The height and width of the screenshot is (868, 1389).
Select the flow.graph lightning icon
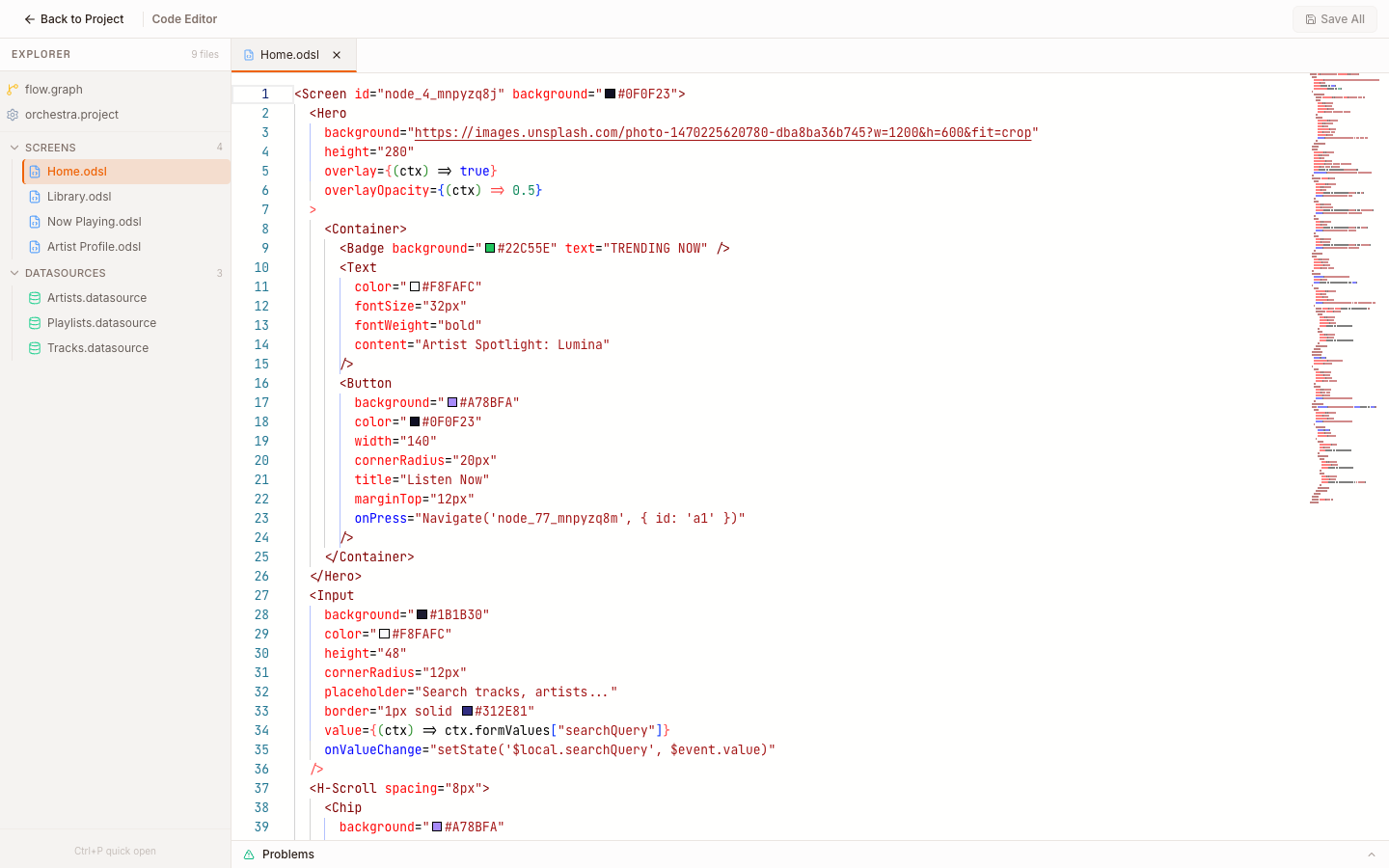pyautogui.click(x=13, y=89)
